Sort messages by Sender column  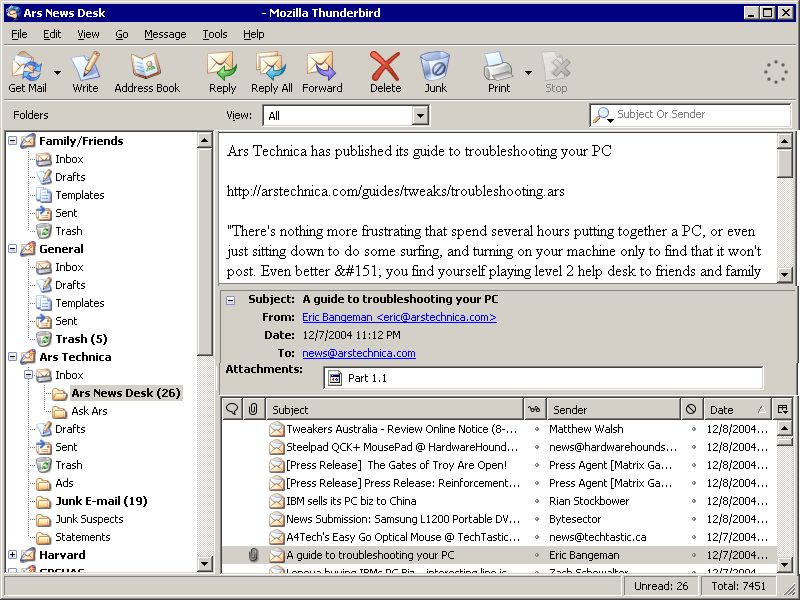613,409
